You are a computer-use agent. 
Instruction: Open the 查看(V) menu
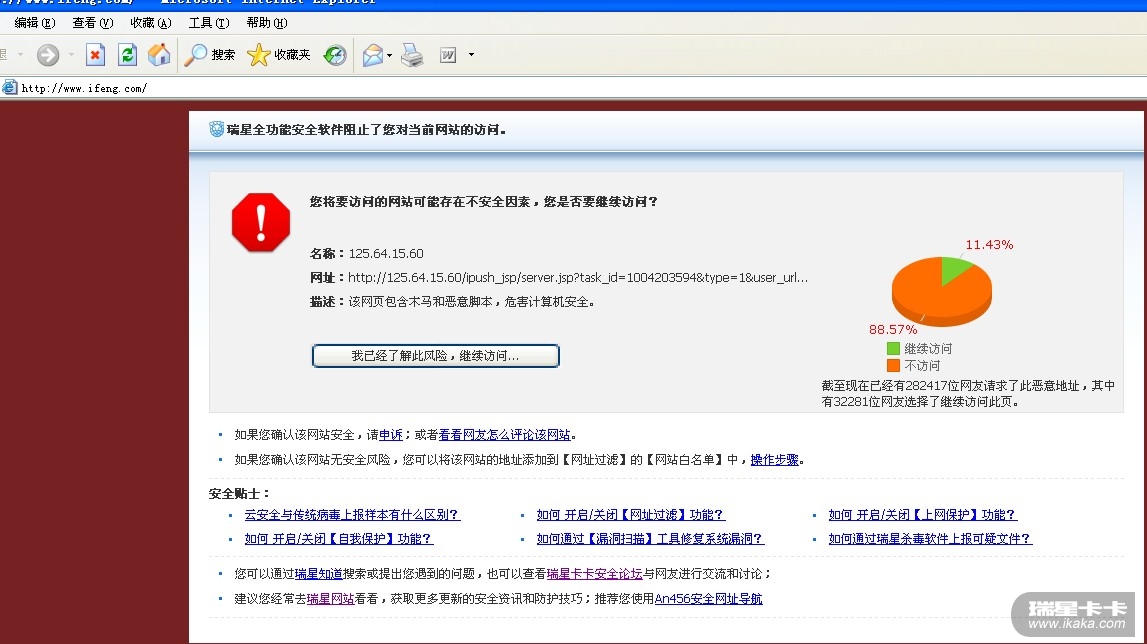(x=93, y=23)
